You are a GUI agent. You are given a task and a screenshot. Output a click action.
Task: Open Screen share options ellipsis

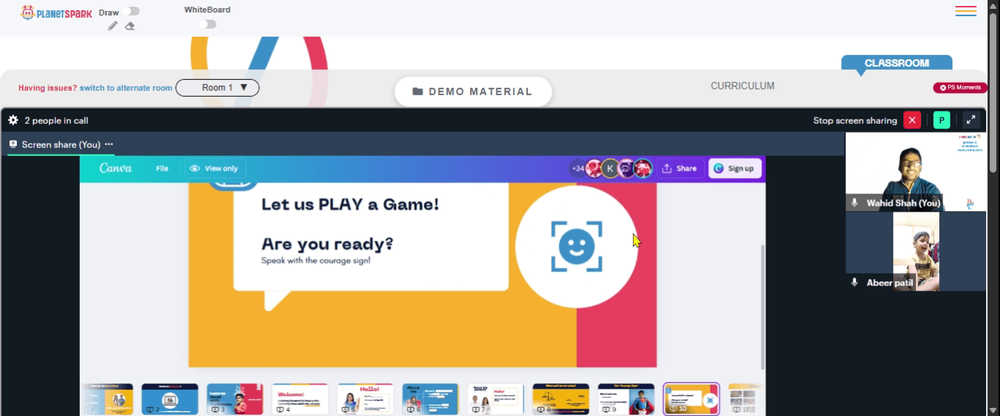pos(109,144)
